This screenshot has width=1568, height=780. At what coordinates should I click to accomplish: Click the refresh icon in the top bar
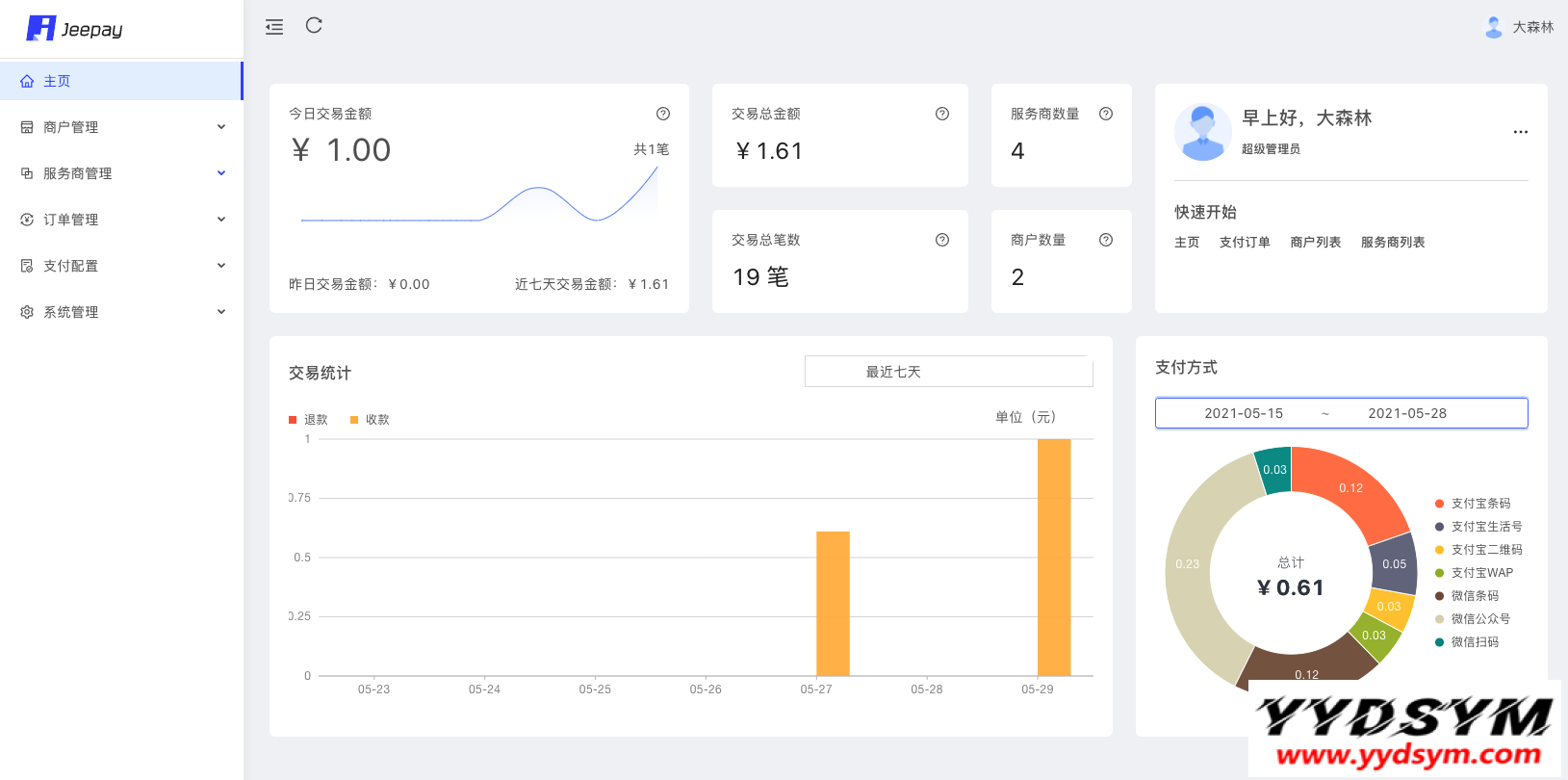pyautogui.click(x=314, y=26)
